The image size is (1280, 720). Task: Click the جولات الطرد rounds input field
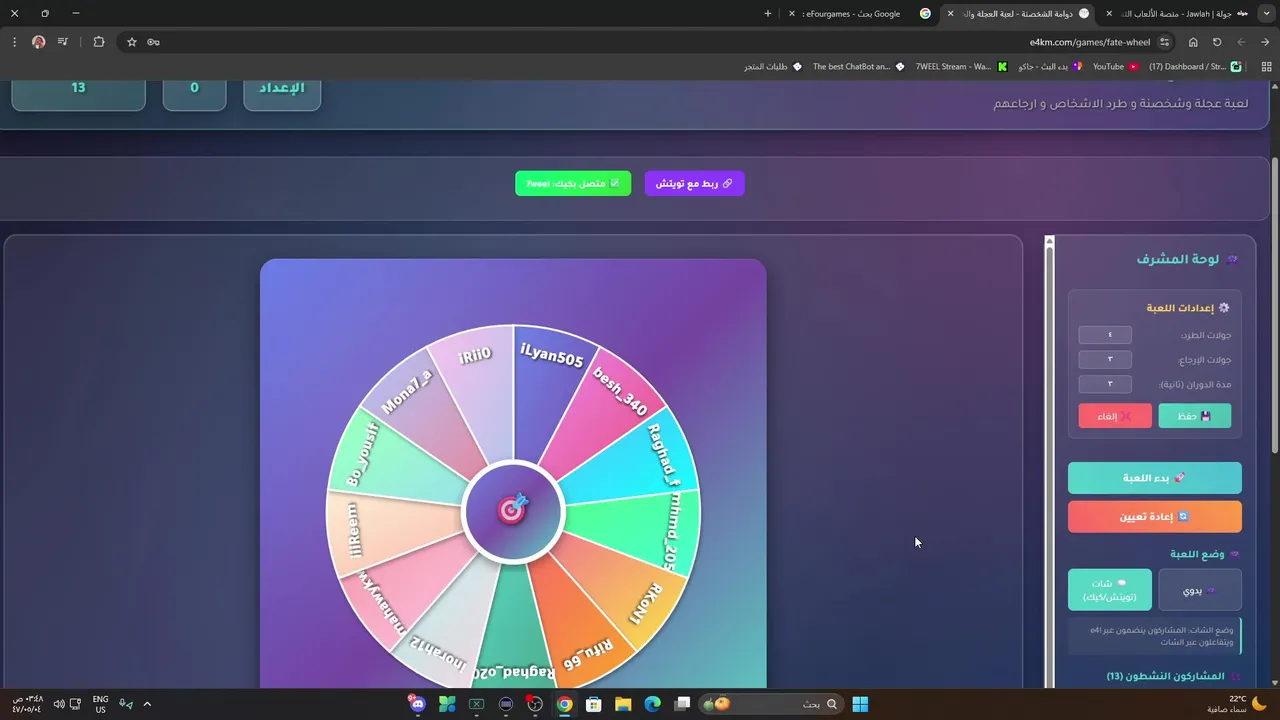[x=1105, y=335]
